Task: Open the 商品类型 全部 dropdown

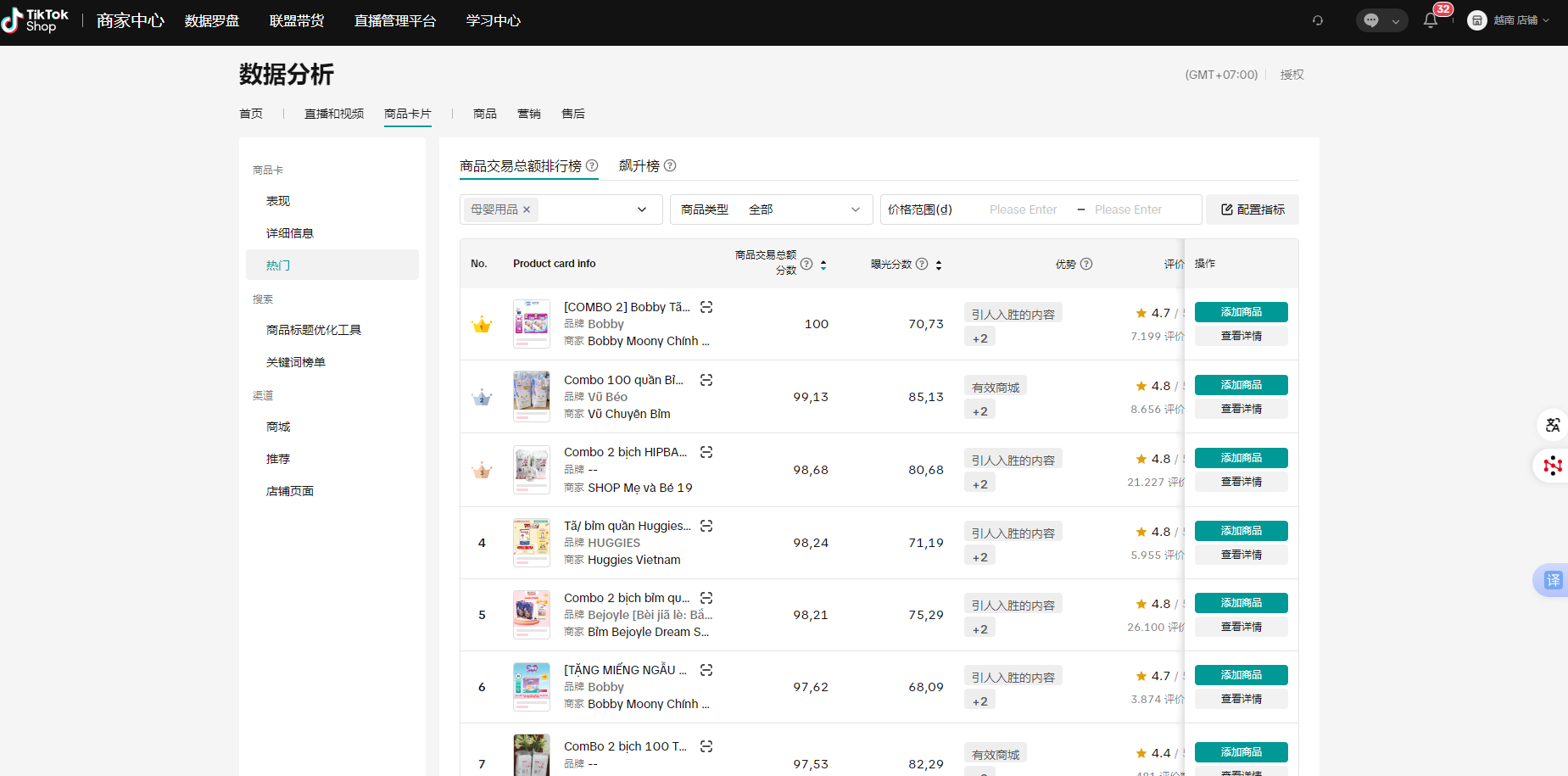Action: (772, 209)
